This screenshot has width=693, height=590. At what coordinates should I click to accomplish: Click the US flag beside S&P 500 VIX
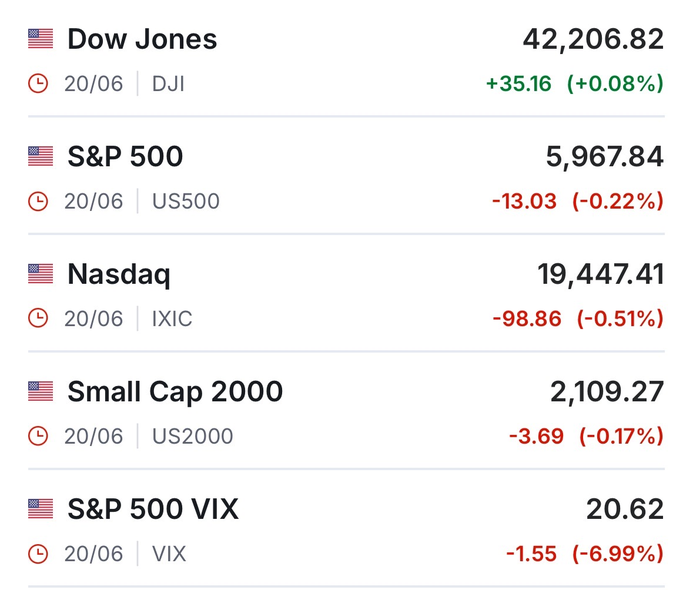point(40,509)
